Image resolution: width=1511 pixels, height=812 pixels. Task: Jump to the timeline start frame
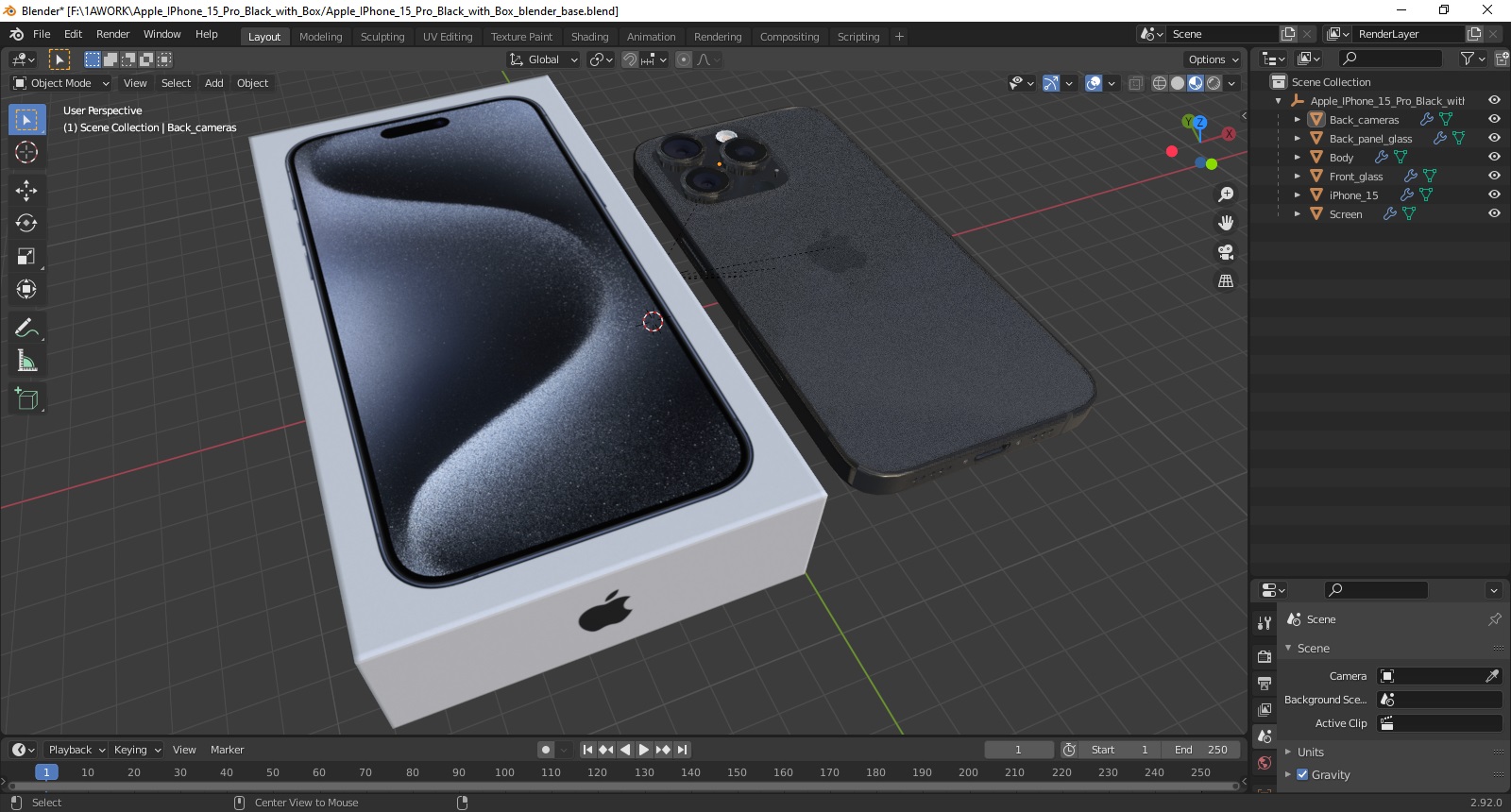point(587,750)
